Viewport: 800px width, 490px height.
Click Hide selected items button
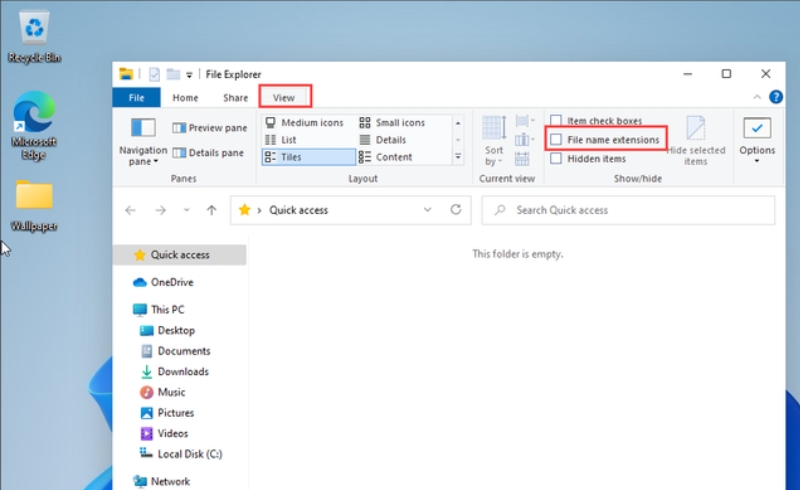pyautogui.click(x=695, y=141)
